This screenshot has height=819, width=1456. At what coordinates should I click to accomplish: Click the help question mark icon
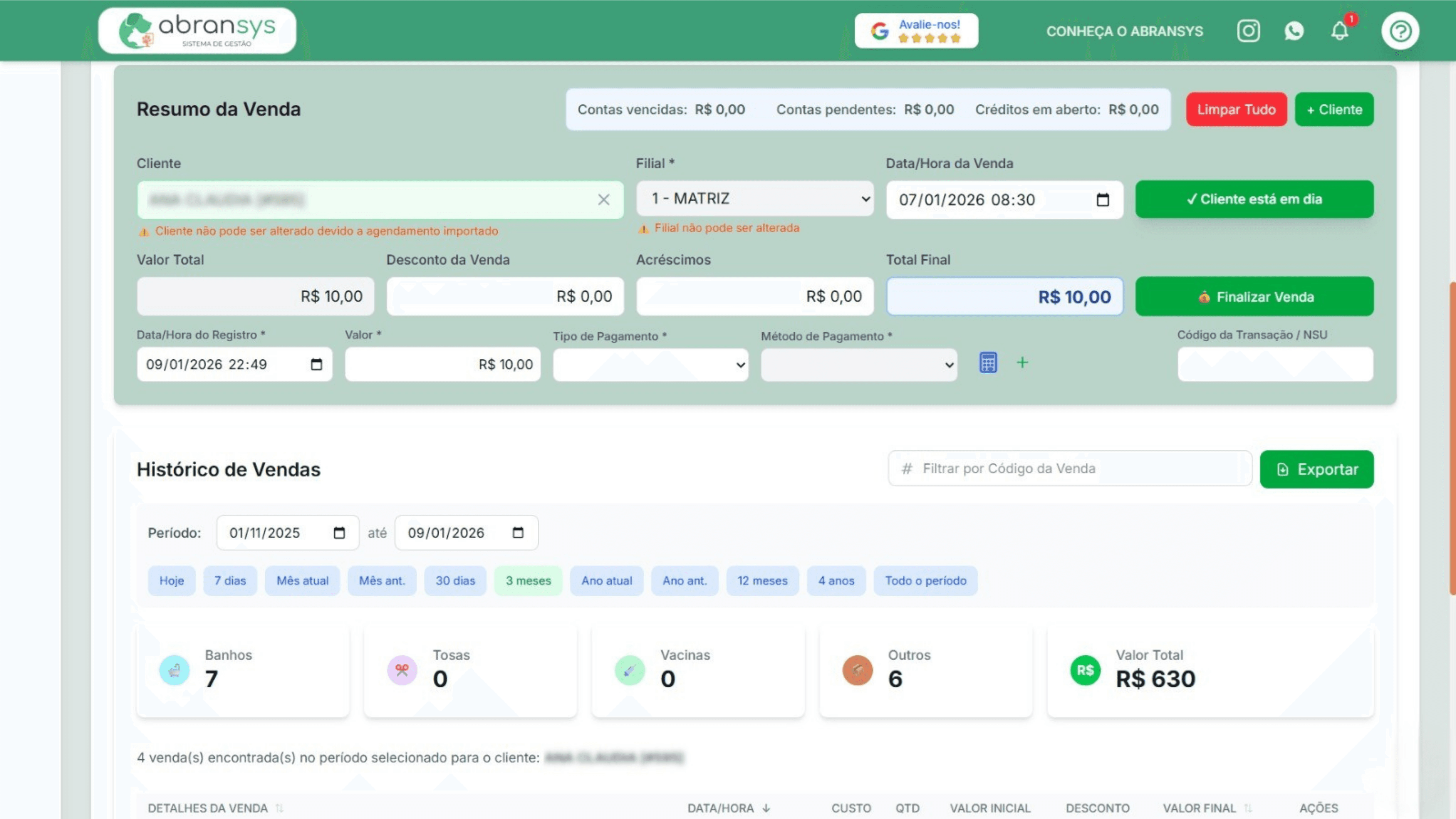(x=1400, y=31)
